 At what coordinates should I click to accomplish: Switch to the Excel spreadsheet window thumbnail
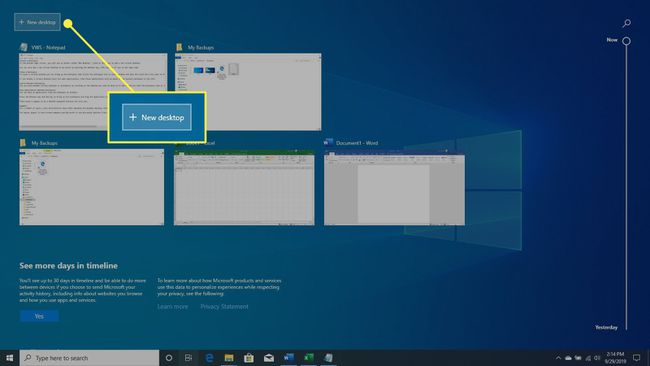tap(244, 188)
